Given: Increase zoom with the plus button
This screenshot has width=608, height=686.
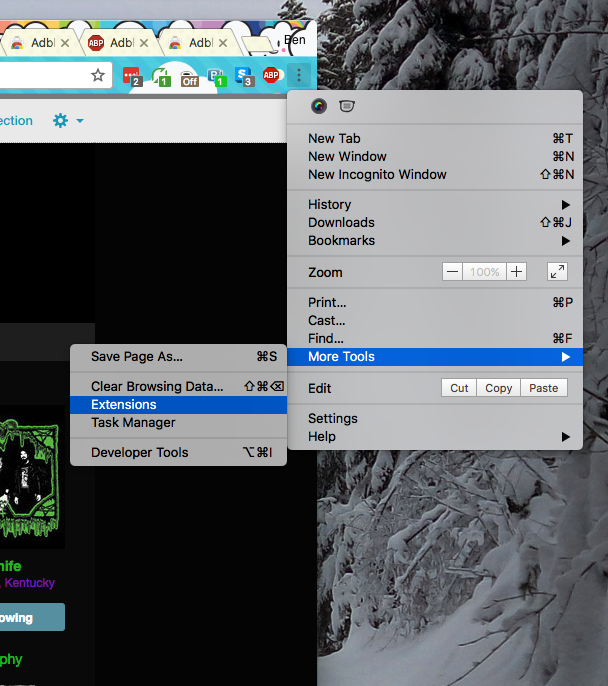Looking at the screenshot, I should pyautogui.click(x=516, y=272).
